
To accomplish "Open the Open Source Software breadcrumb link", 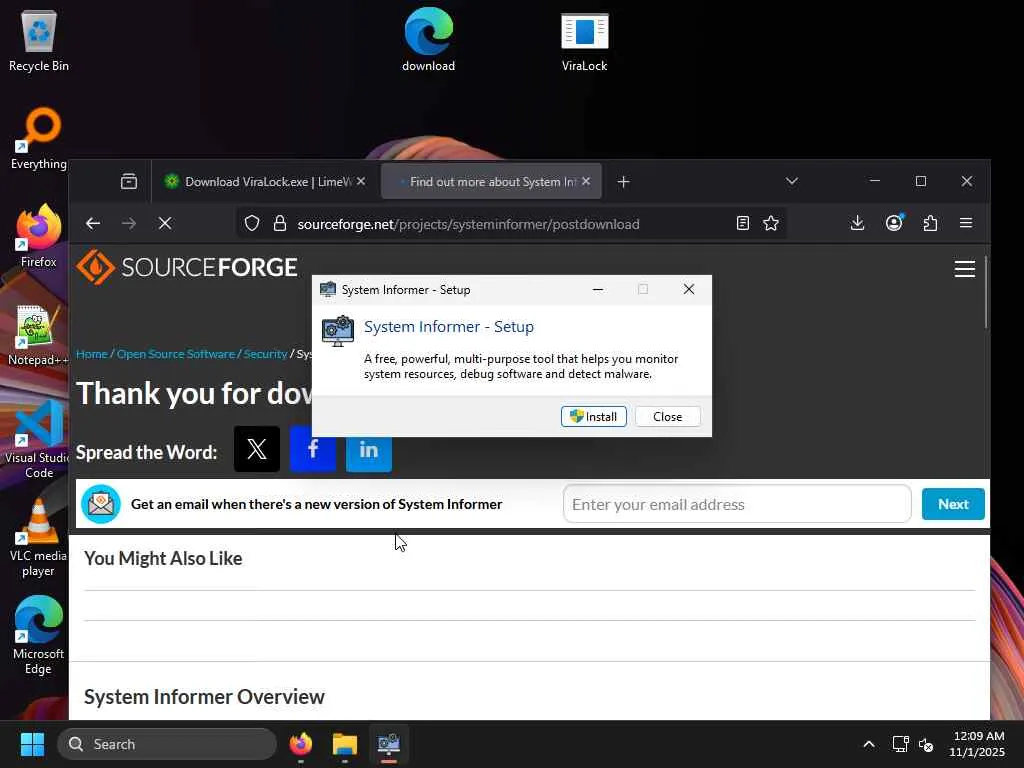I will coord(176,353).
